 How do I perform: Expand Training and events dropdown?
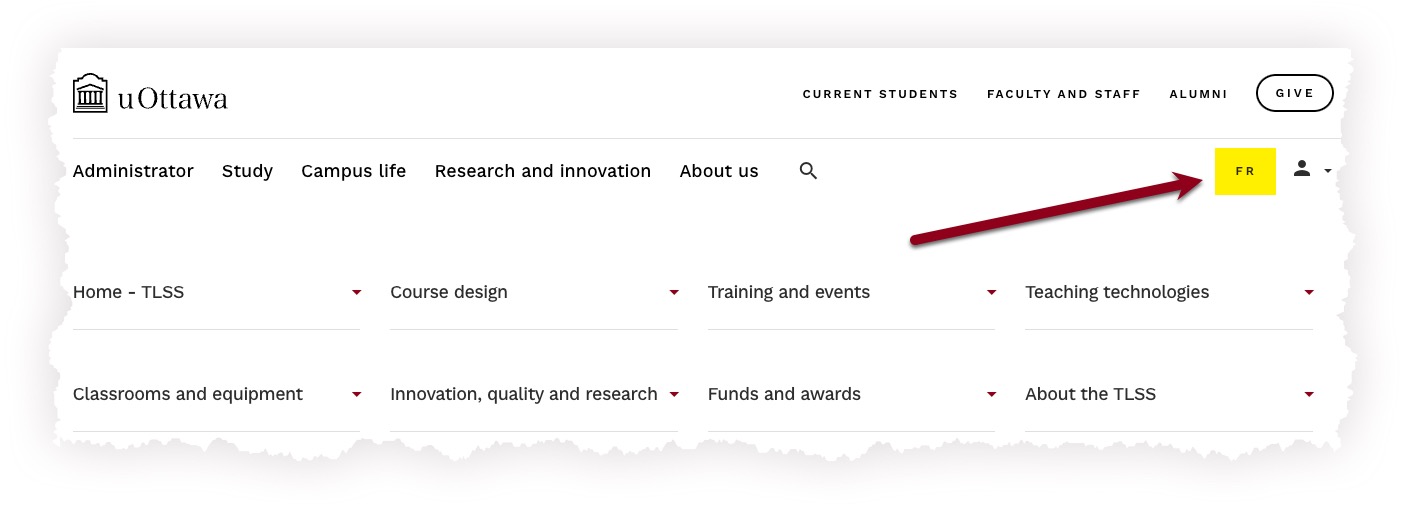[991, 292]
